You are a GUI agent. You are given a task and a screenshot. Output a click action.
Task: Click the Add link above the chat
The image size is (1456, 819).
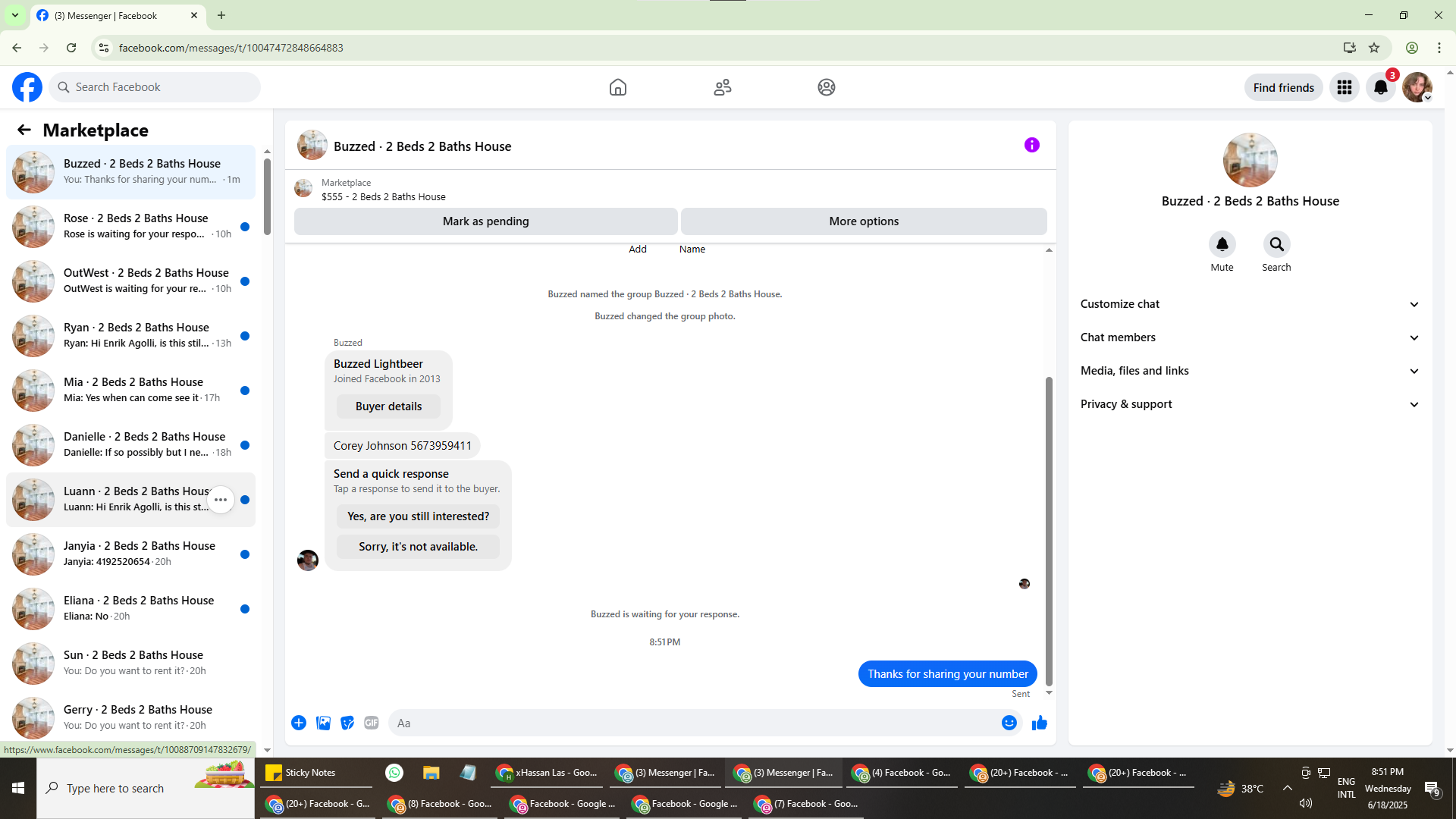pyautogui.click(x=638, y=249)
